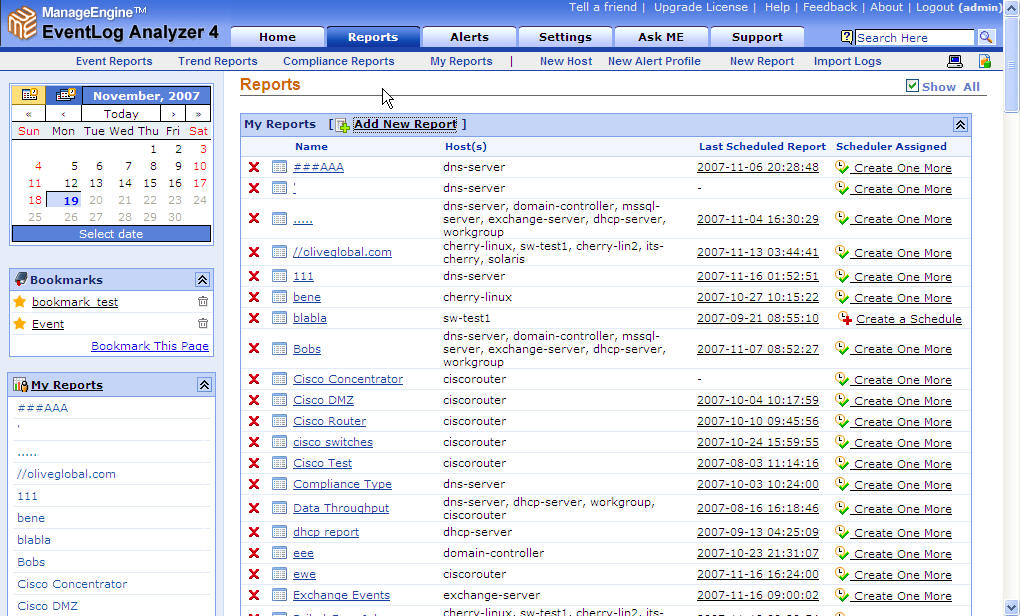Go to the previous year with « arrow
The image size is (1020, 616).
coord(29,114)
